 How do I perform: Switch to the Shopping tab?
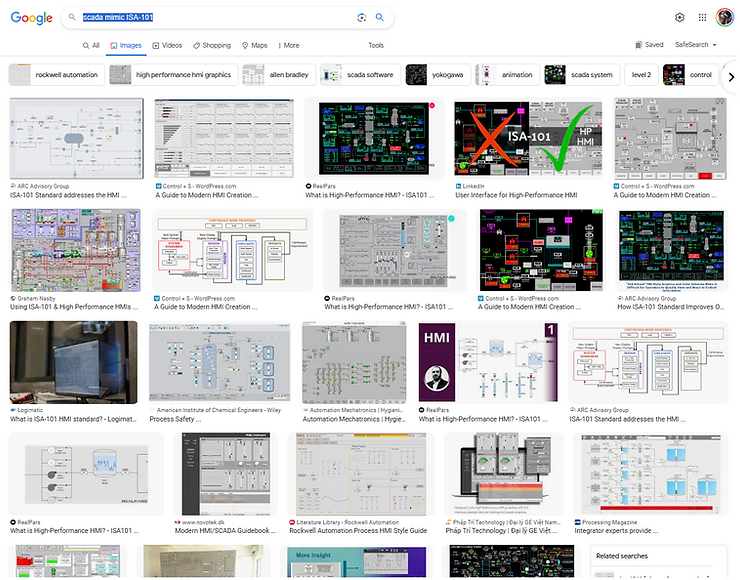212,45
